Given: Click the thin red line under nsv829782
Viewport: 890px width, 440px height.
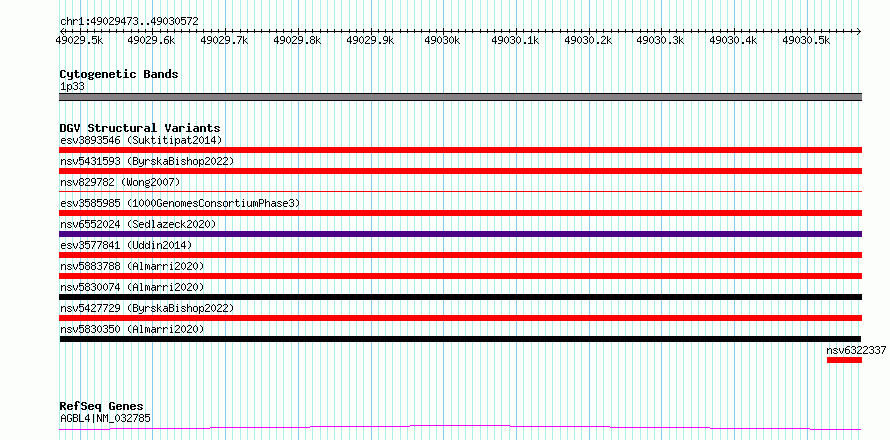Looking at the screenshot, I should click(460, 192).
